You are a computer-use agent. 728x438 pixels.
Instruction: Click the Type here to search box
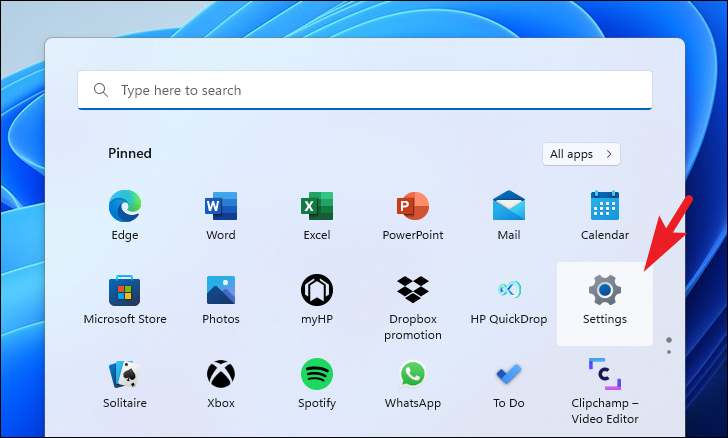pos(365,90)
